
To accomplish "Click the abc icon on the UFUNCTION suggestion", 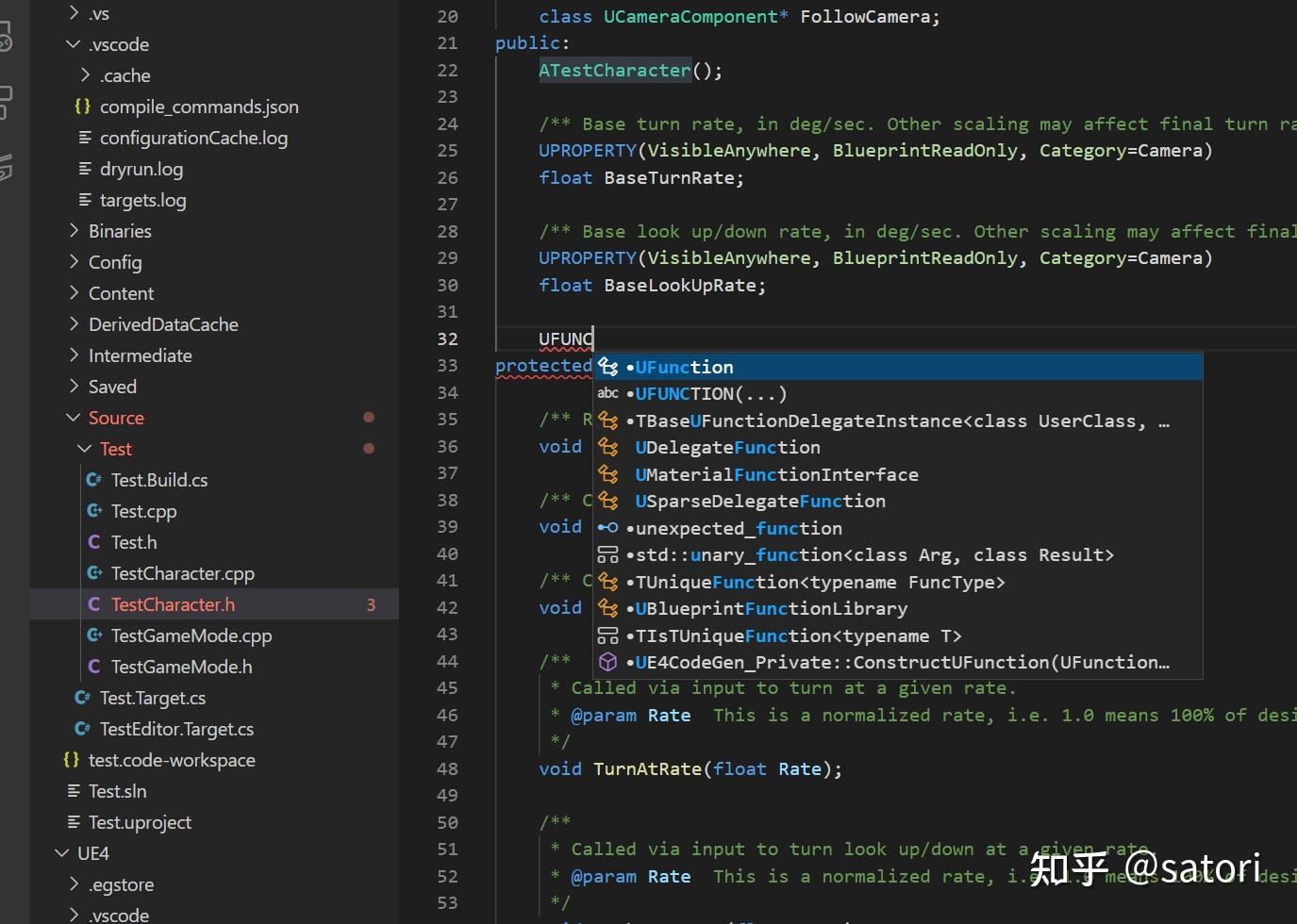I will point(607,393).
